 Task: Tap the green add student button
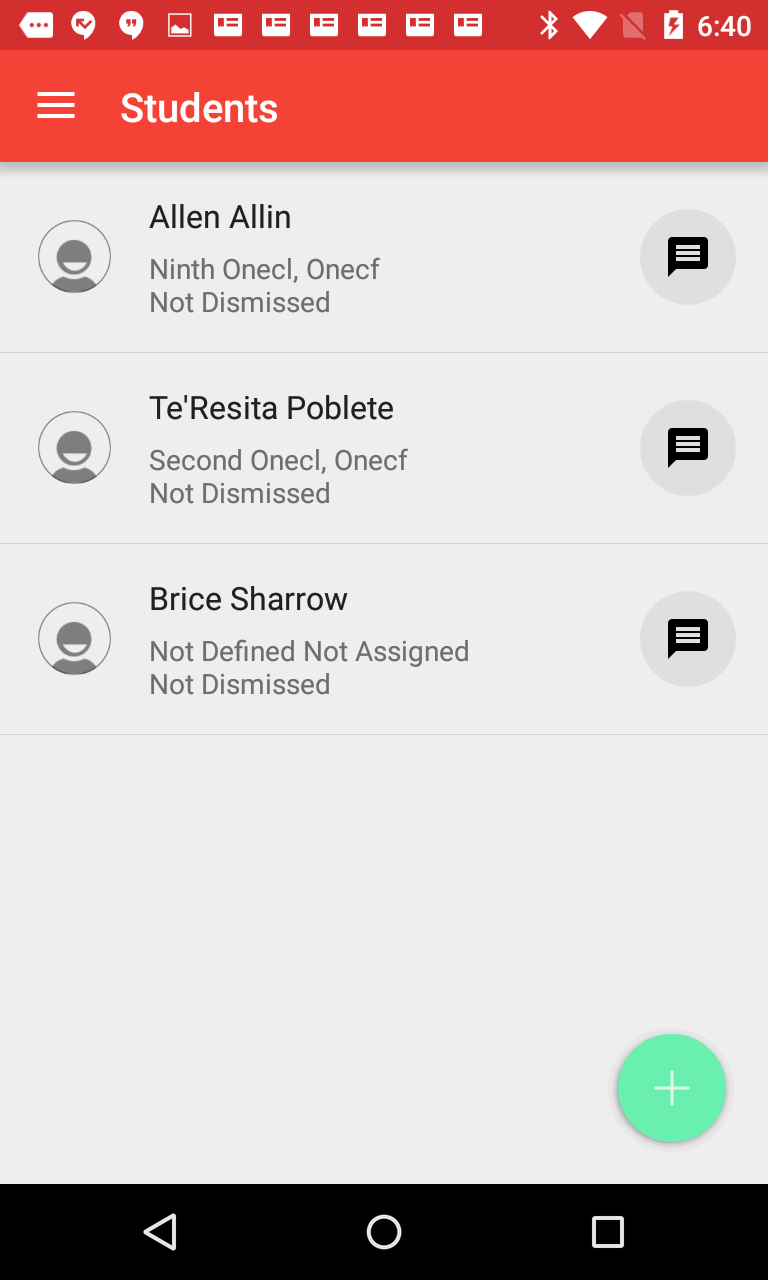[x=671, y=1088]
